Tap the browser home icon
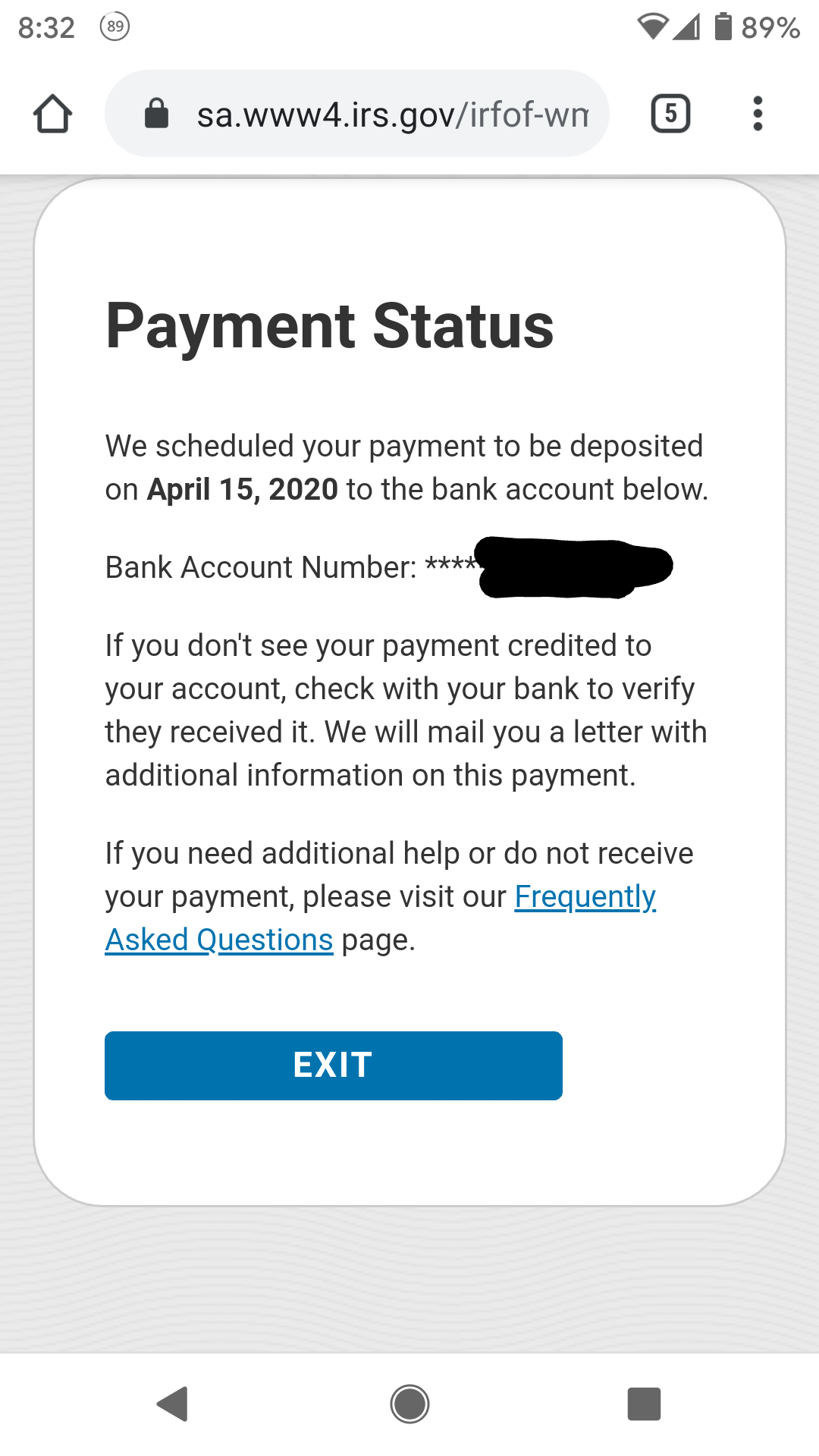 [53, 114]
